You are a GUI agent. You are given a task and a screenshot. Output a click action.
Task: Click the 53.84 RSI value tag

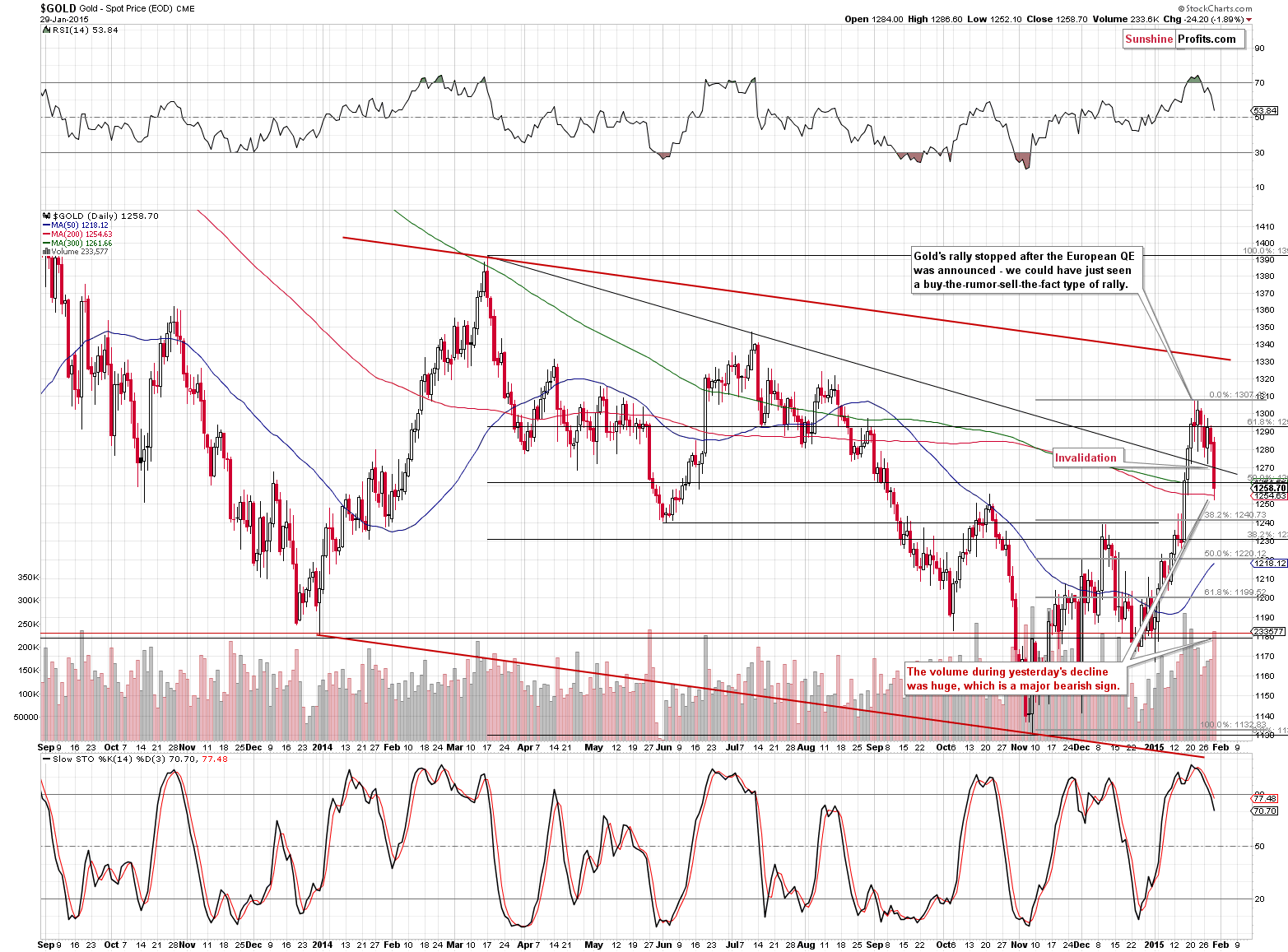coord(1265,110)
